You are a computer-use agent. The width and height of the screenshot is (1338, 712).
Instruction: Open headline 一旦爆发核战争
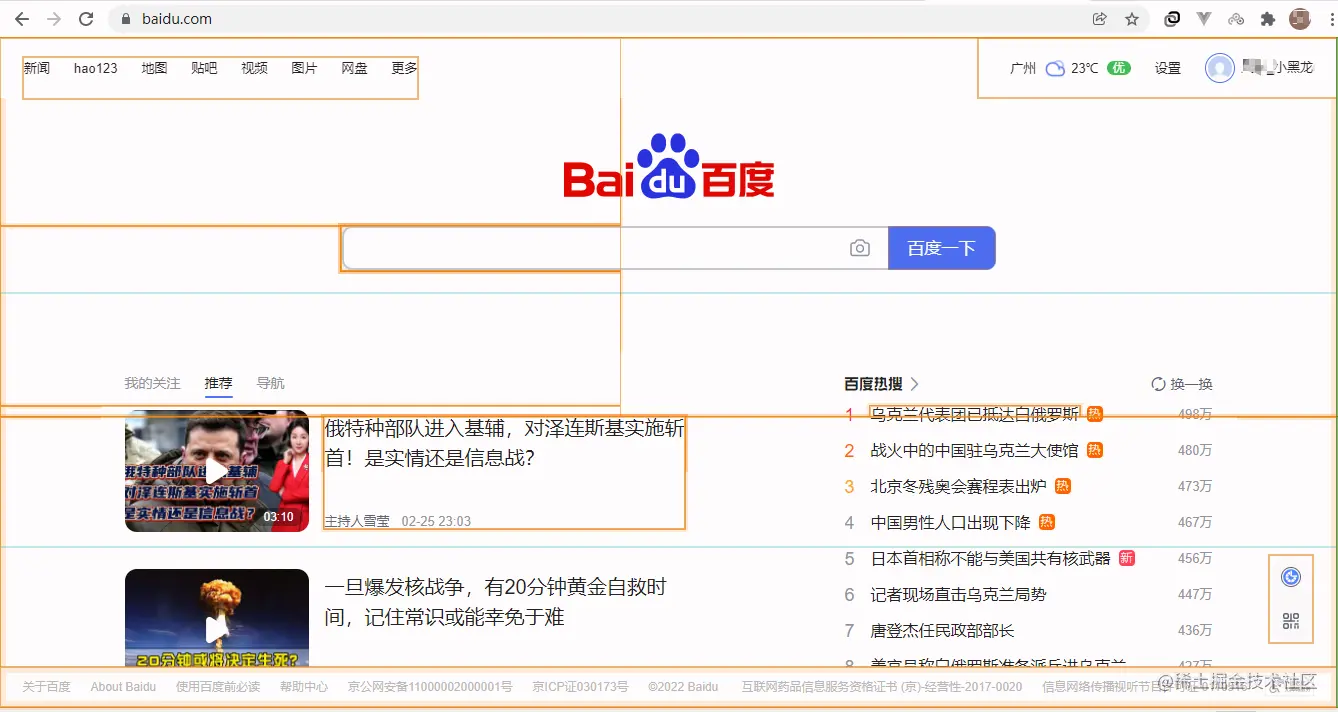pyautogui.click(x=495, y=602)
